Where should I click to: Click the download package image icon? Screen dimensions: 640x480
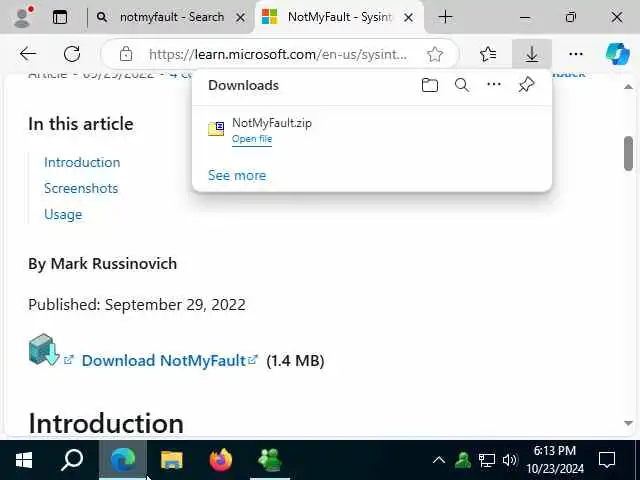coord(44,350)
